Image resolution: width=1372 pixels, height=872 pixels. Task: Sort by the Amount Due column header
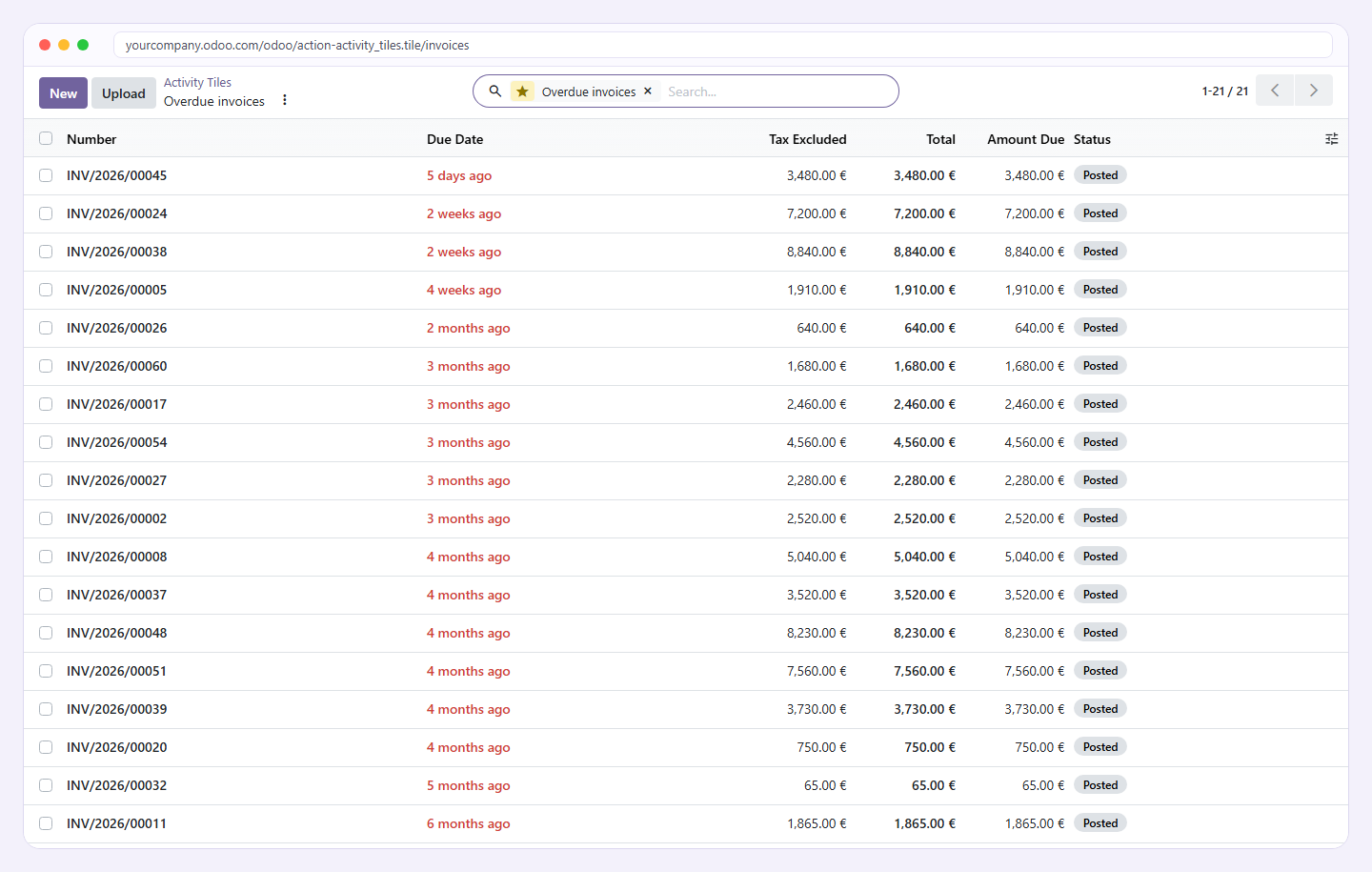point(1025,139)
